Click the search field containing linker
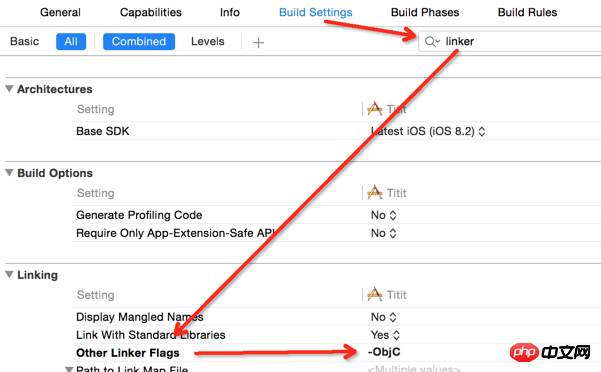Screen dimensions: 601x372 tap(510, 41)
